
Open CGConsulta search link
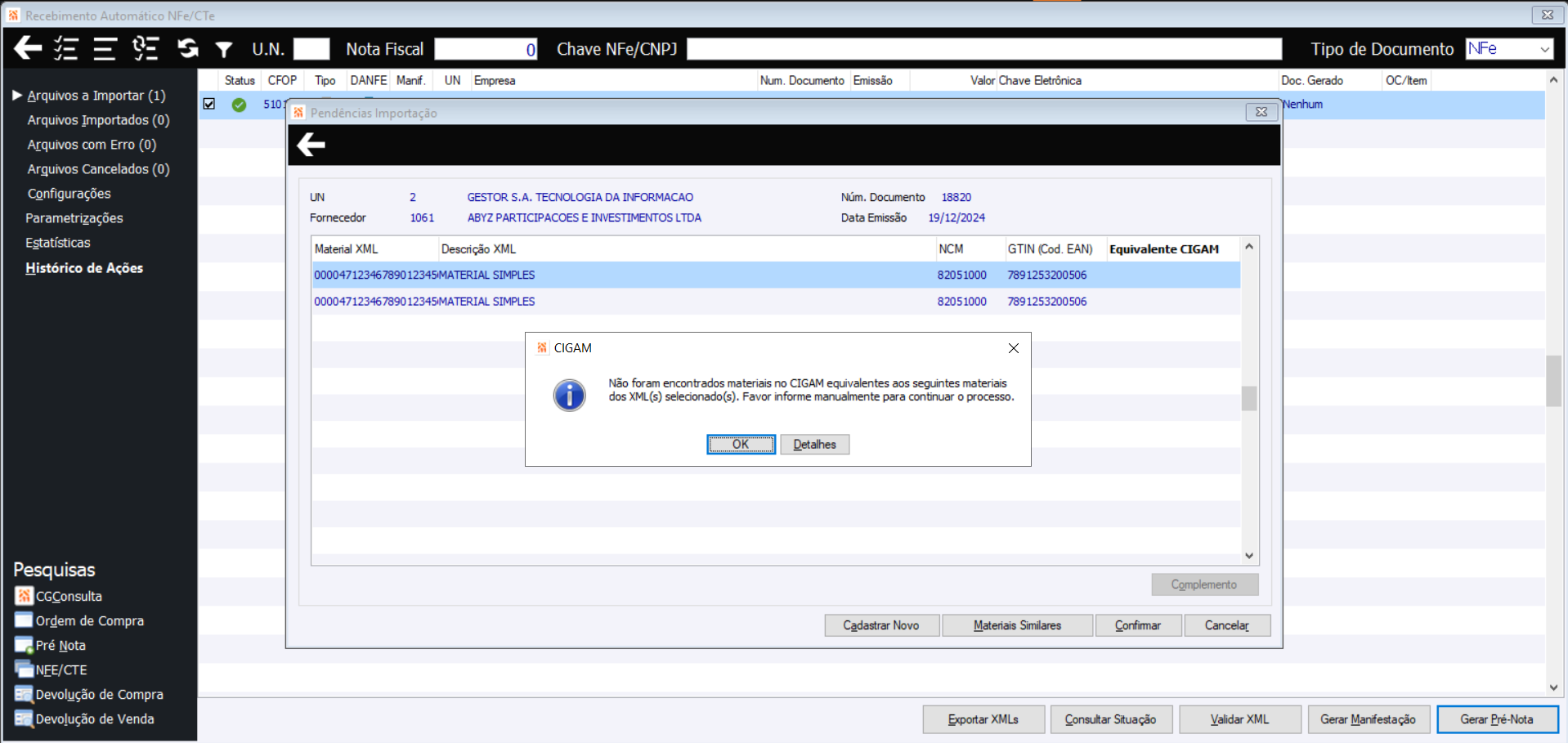point(69,596)
